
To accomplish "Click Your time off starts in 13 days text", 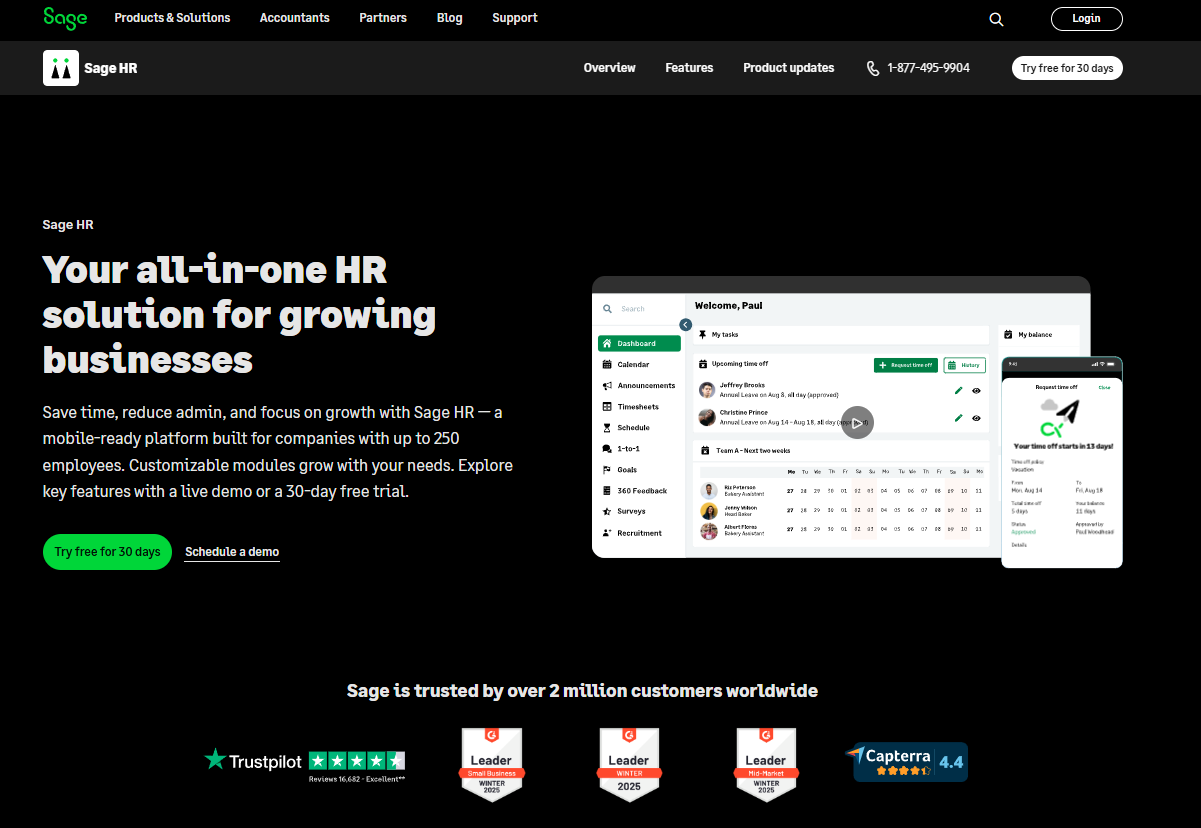I will click(1063, 446).
